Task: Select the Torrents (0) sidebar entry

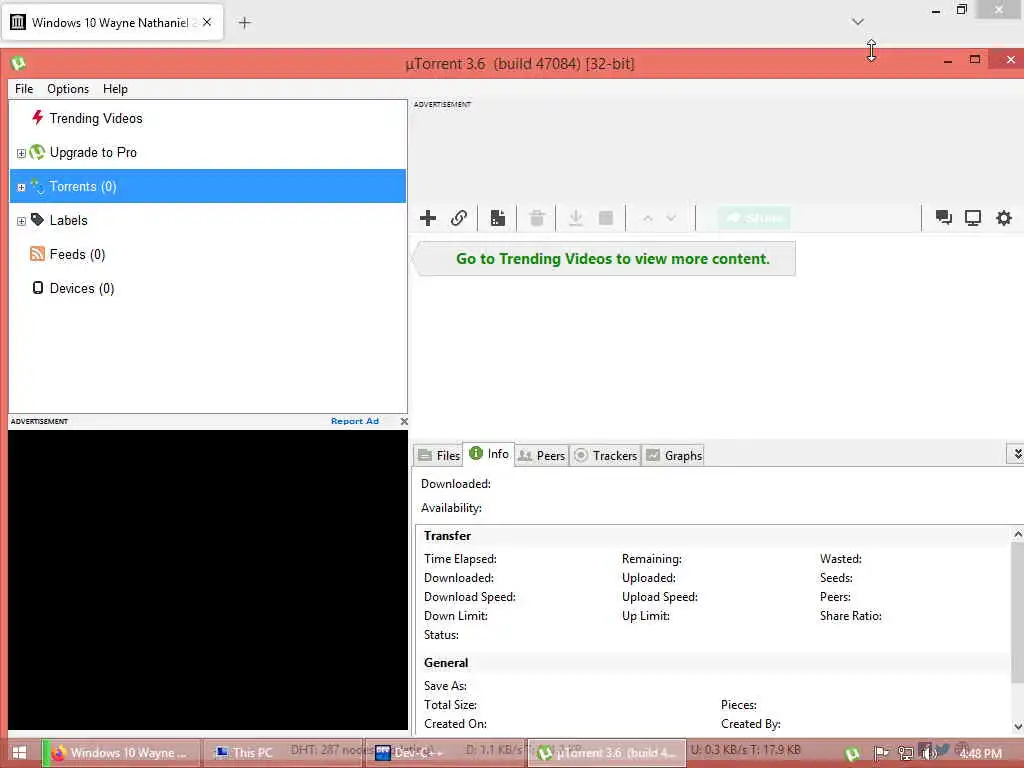Action: [208, 186]
